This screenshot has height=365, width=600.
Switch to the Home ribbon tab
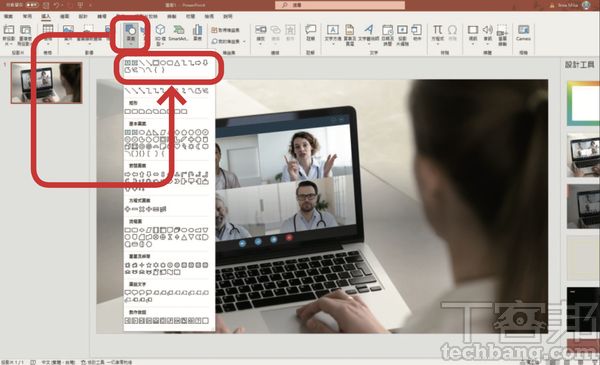click(27, 16)
